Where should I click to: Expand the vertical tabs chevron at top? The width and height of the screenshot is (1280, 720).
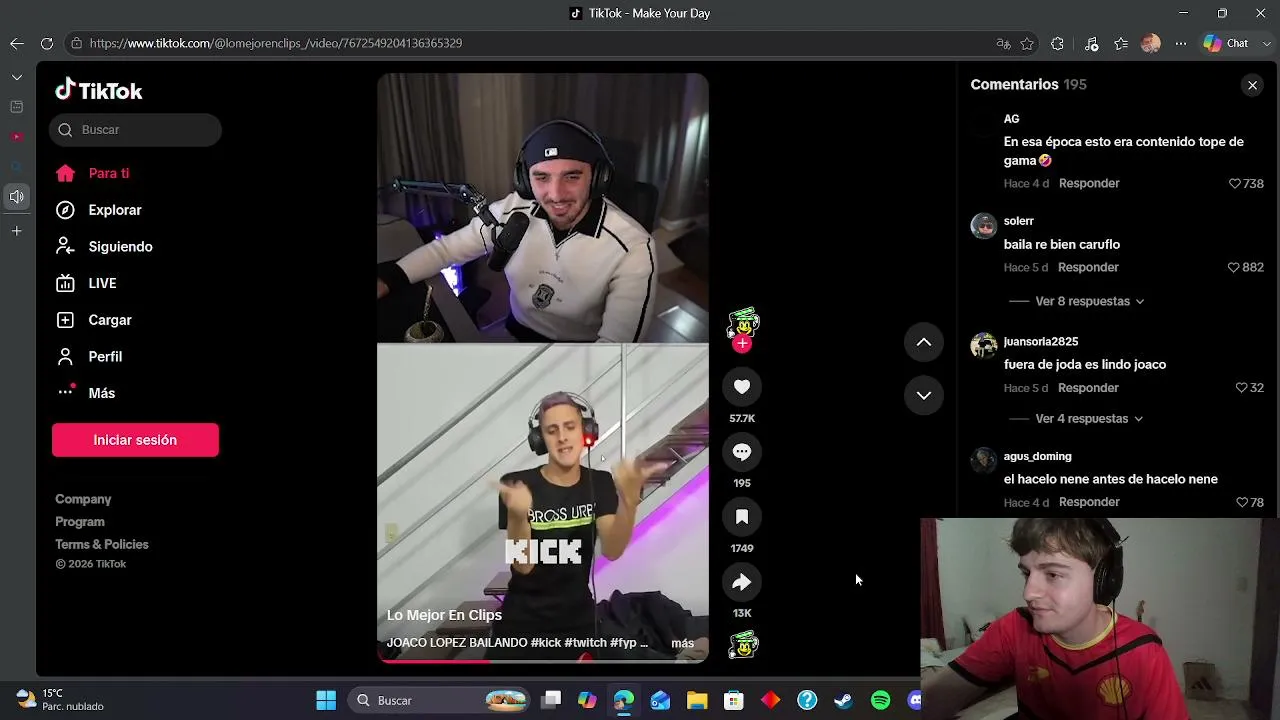17,77
